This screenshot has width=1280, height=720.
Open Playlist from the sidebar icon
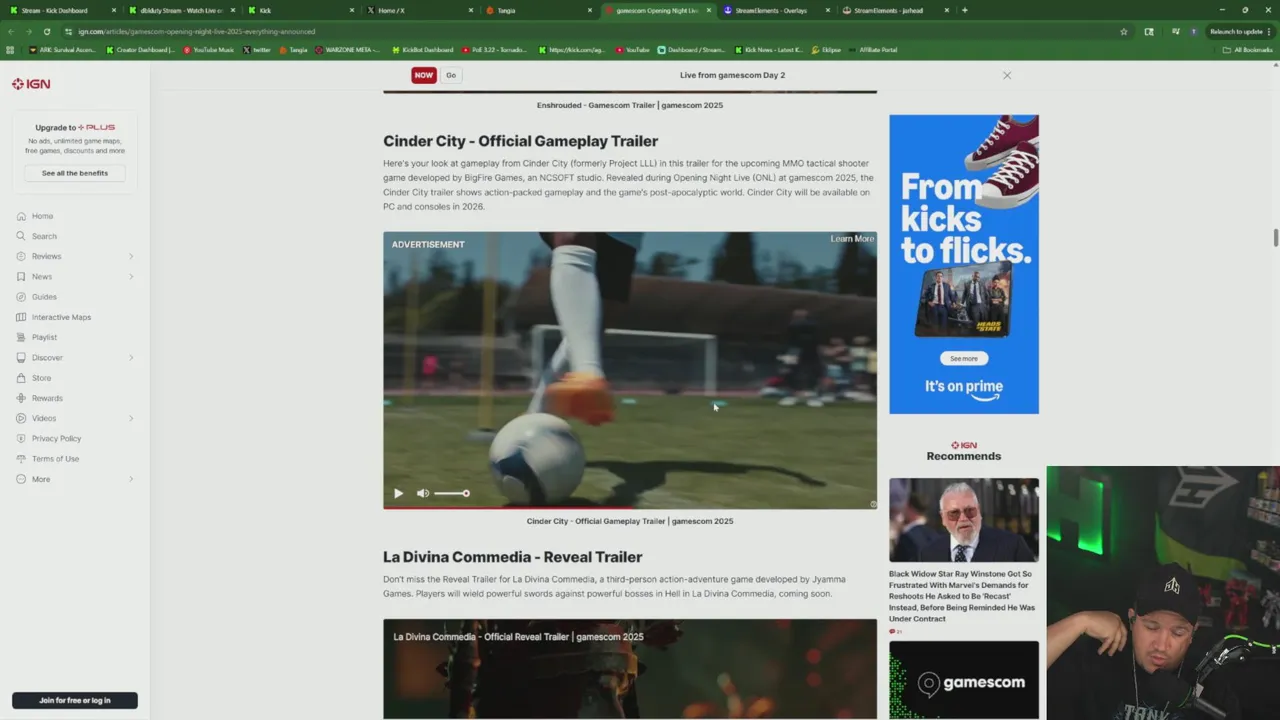coord(21,337)
